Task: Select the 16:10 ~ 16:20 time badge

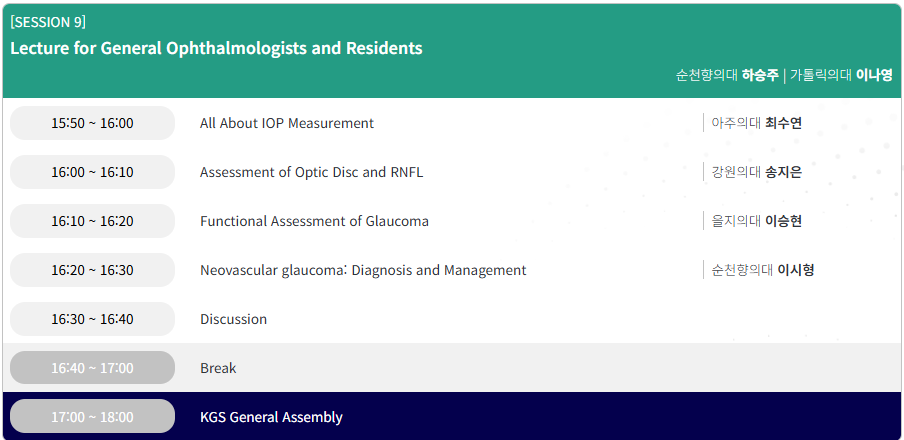Action: (92, 221)
